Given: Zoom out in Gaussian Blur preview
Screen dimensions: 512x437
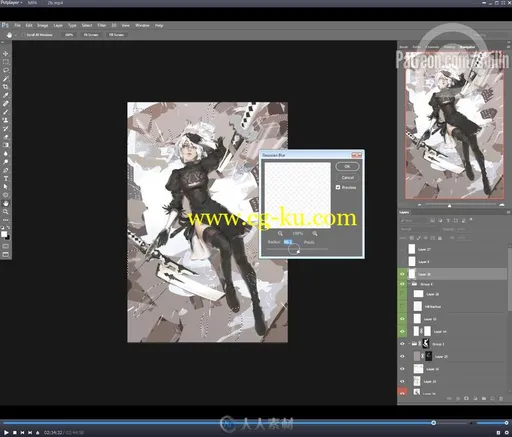Looking at the screenshot, I should (x=280, y=233).
